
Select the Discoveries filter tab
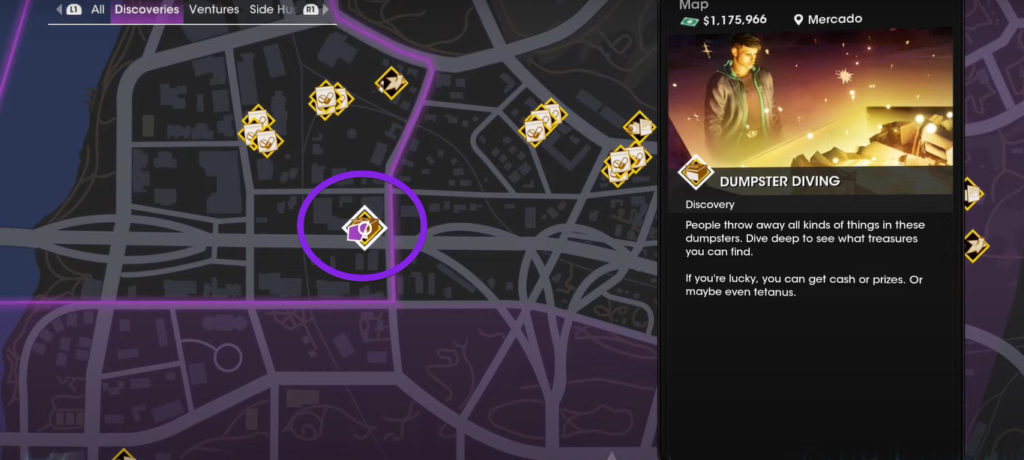coord(147,10)
